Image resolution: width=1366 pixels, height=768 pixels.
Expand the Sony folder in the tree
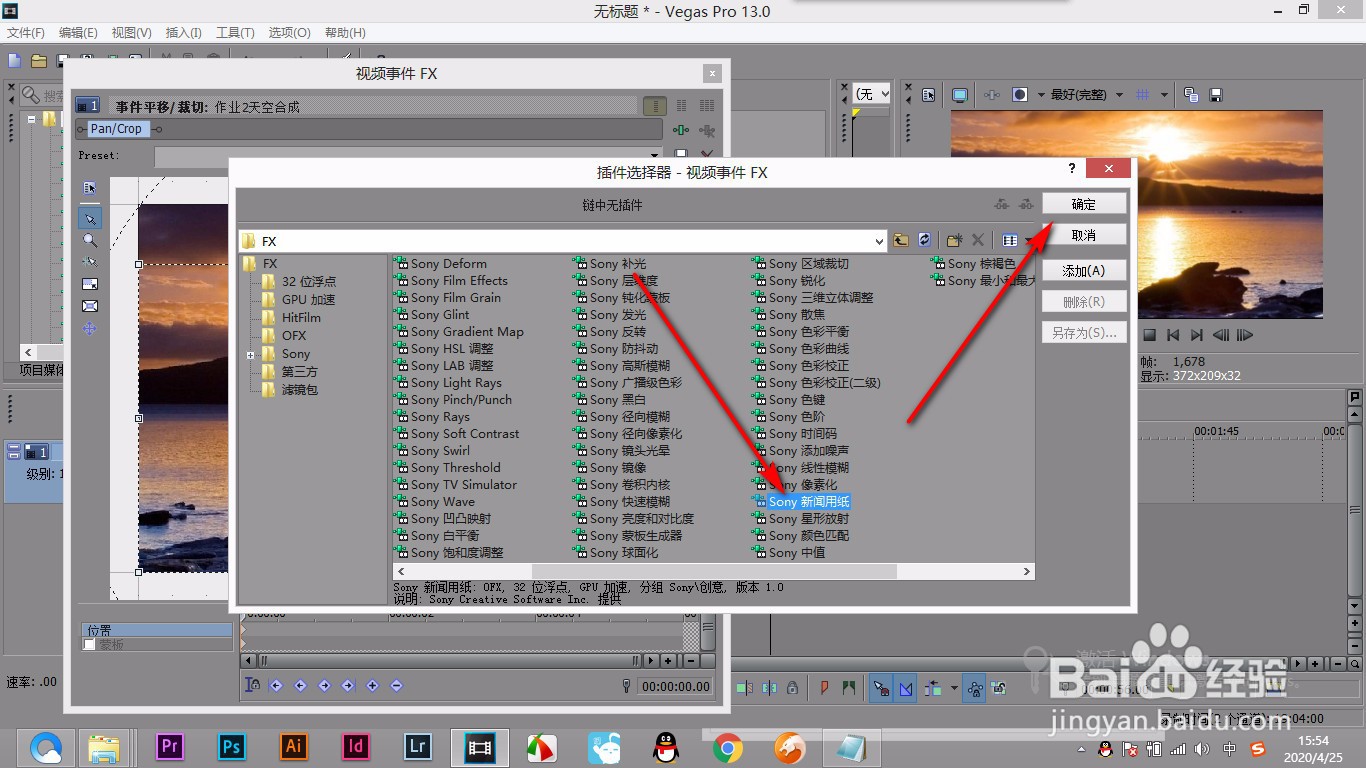pos(251,355)
